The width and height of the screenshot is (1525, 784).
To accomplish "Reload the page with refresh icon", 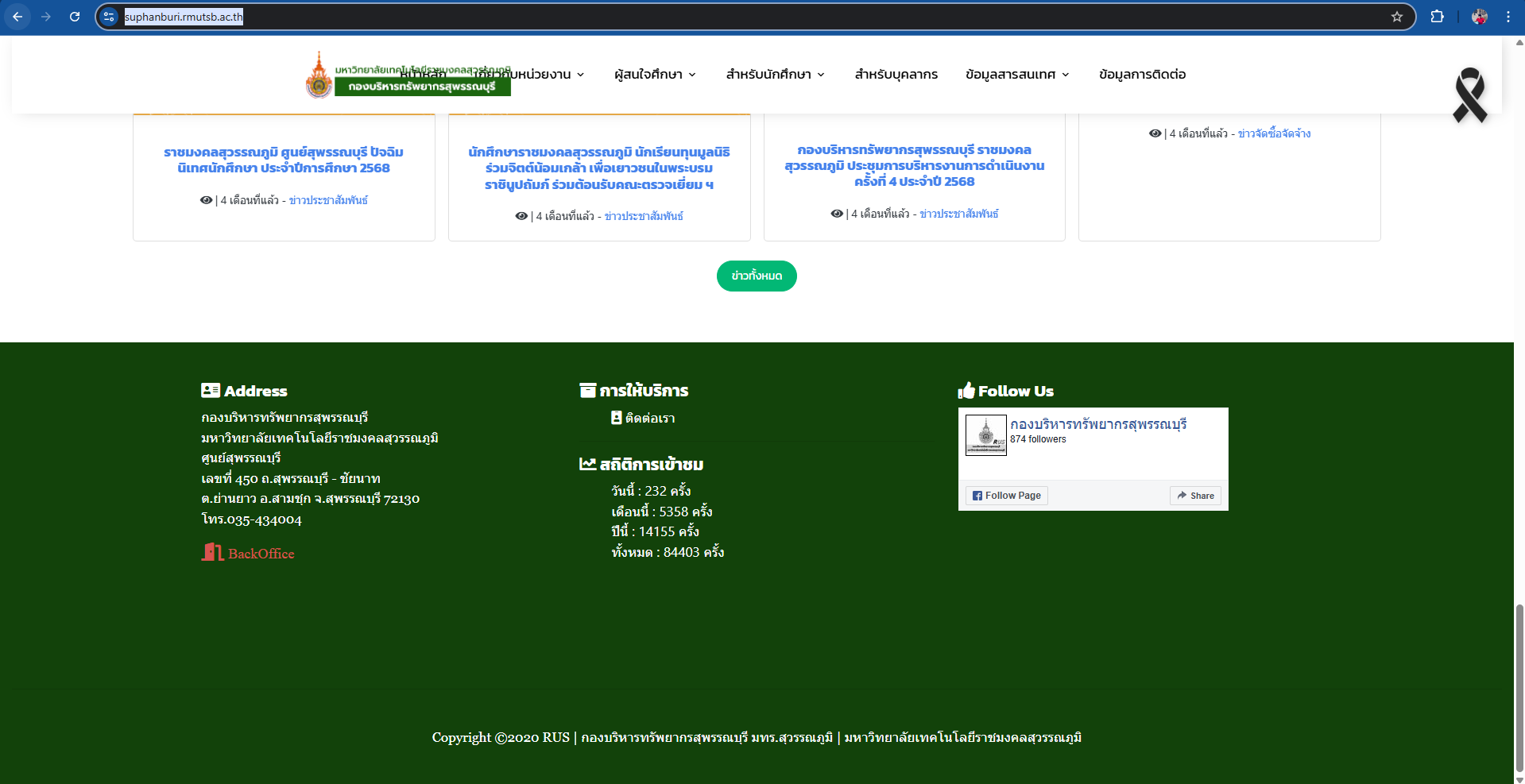I will click(75, 17).
